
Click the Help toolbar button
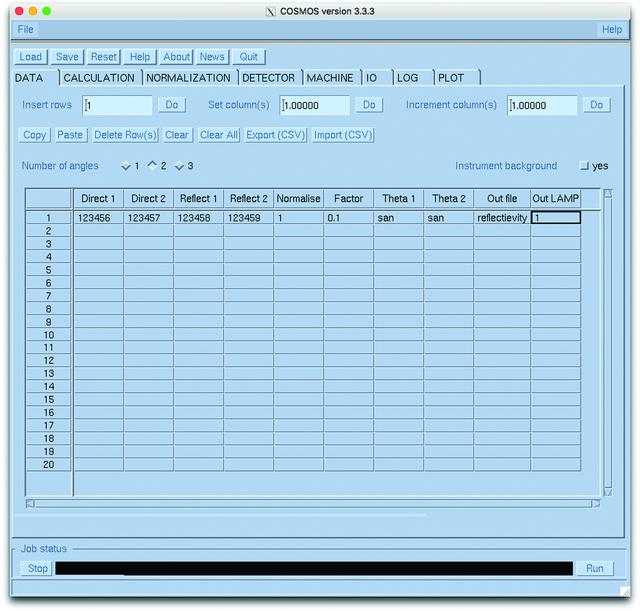140,57
